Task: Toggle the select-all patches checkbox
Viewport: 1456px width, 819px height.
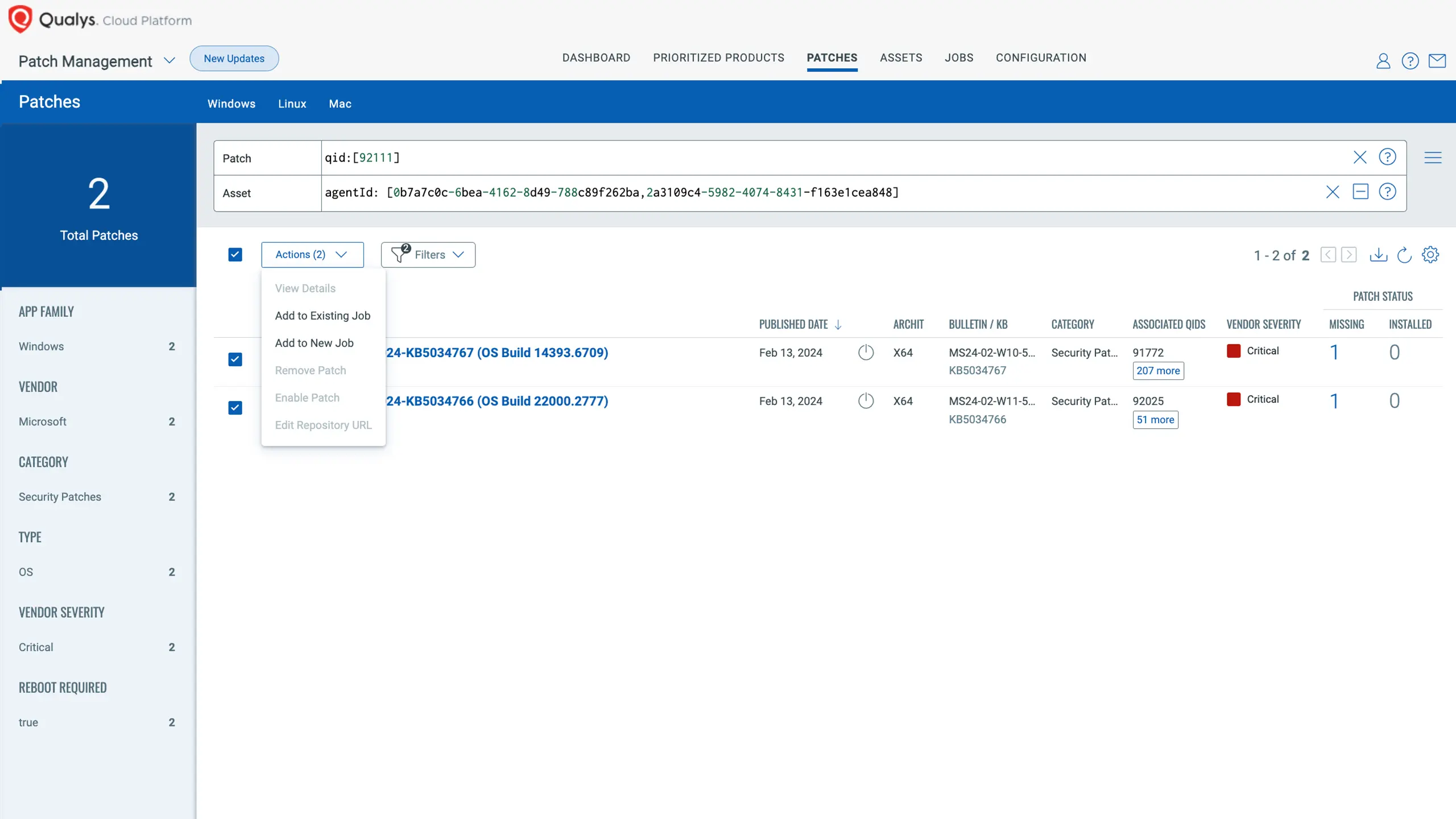Action: (x=235, y=255)
